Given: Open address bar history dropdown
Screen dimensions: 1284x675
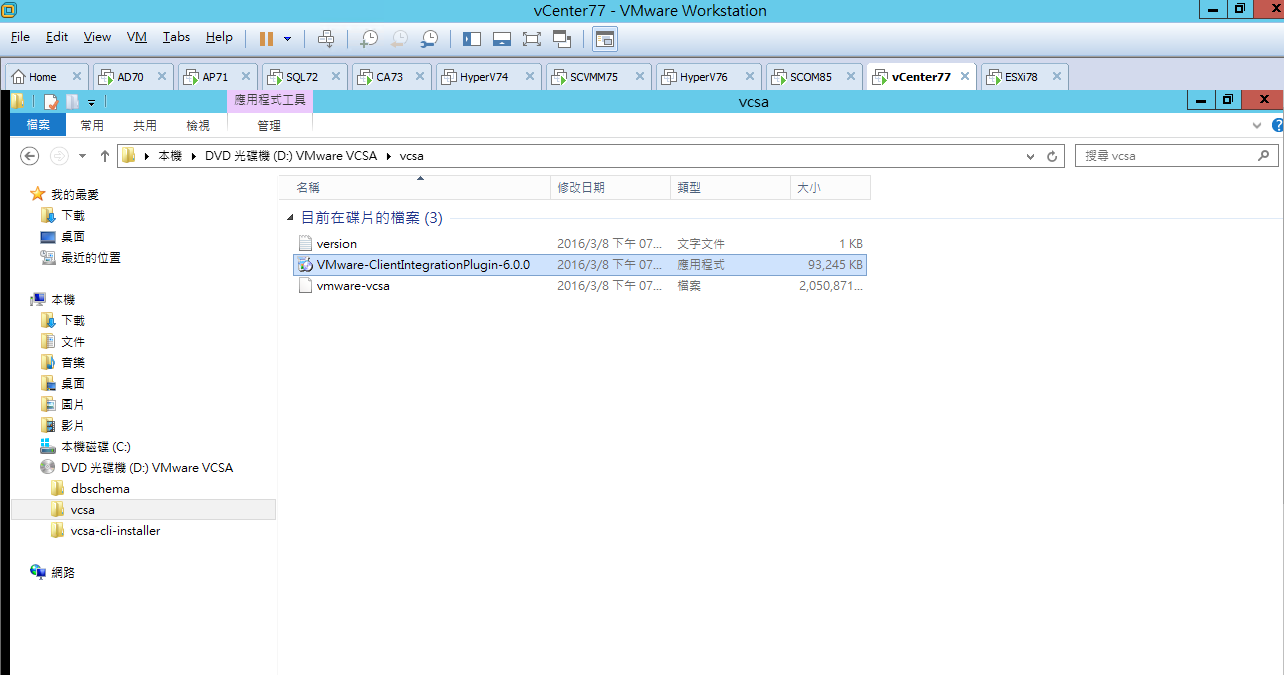Looking at the screenshot, I should pos(1030,157).
